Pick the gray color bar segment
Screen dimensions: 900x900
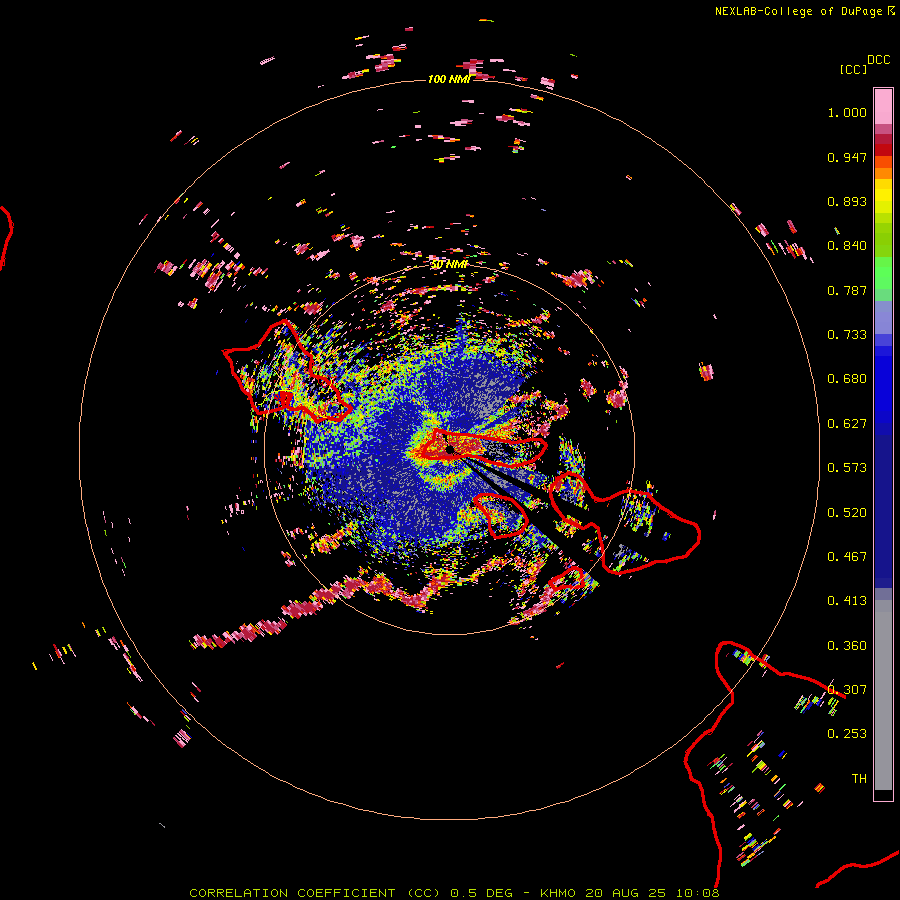click(x=883, y=695)
